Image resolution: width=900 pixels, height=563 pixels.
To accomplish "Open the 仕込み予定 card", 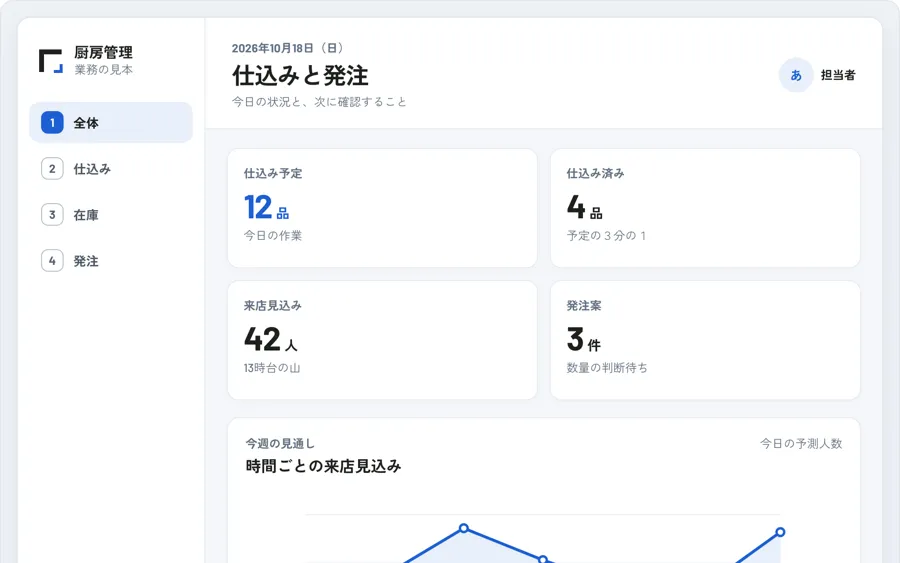I will [x=382, y=208].
